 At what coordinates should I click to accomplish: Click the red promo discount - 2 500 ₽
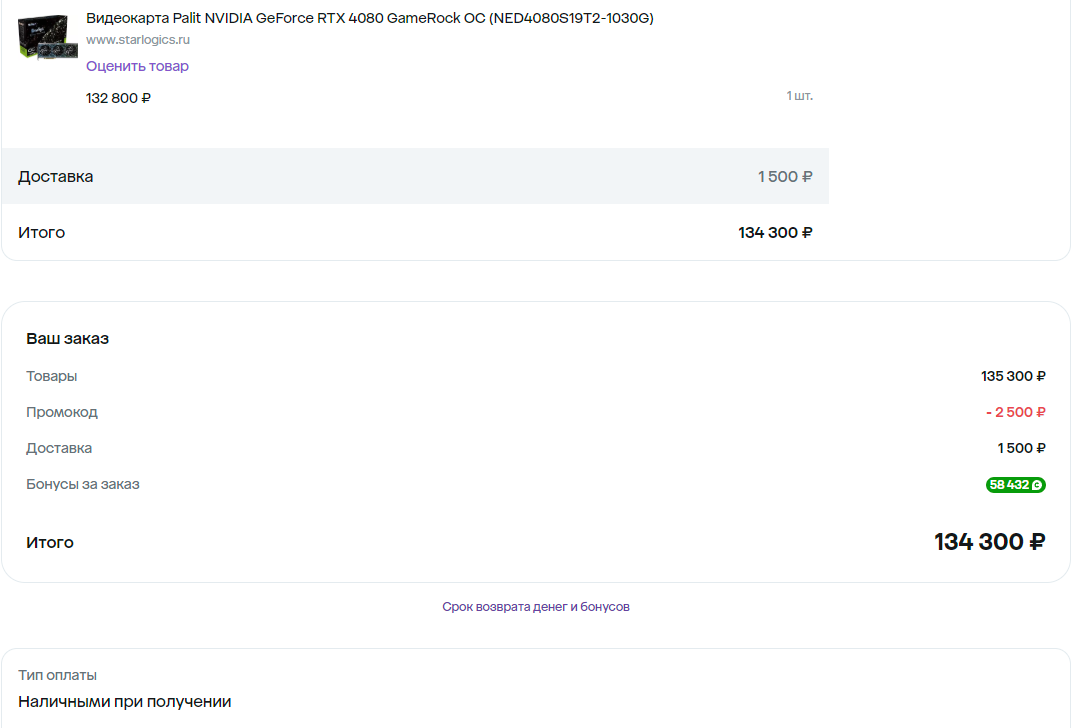(1016, 412)
